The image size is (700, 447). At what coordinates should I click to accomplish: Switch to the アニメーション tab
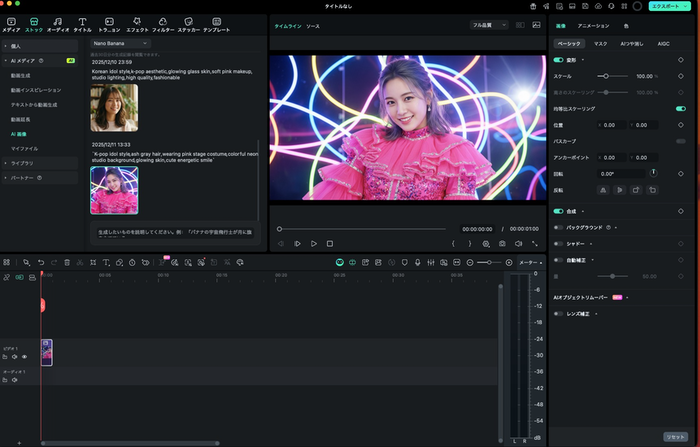coord(593,25)
